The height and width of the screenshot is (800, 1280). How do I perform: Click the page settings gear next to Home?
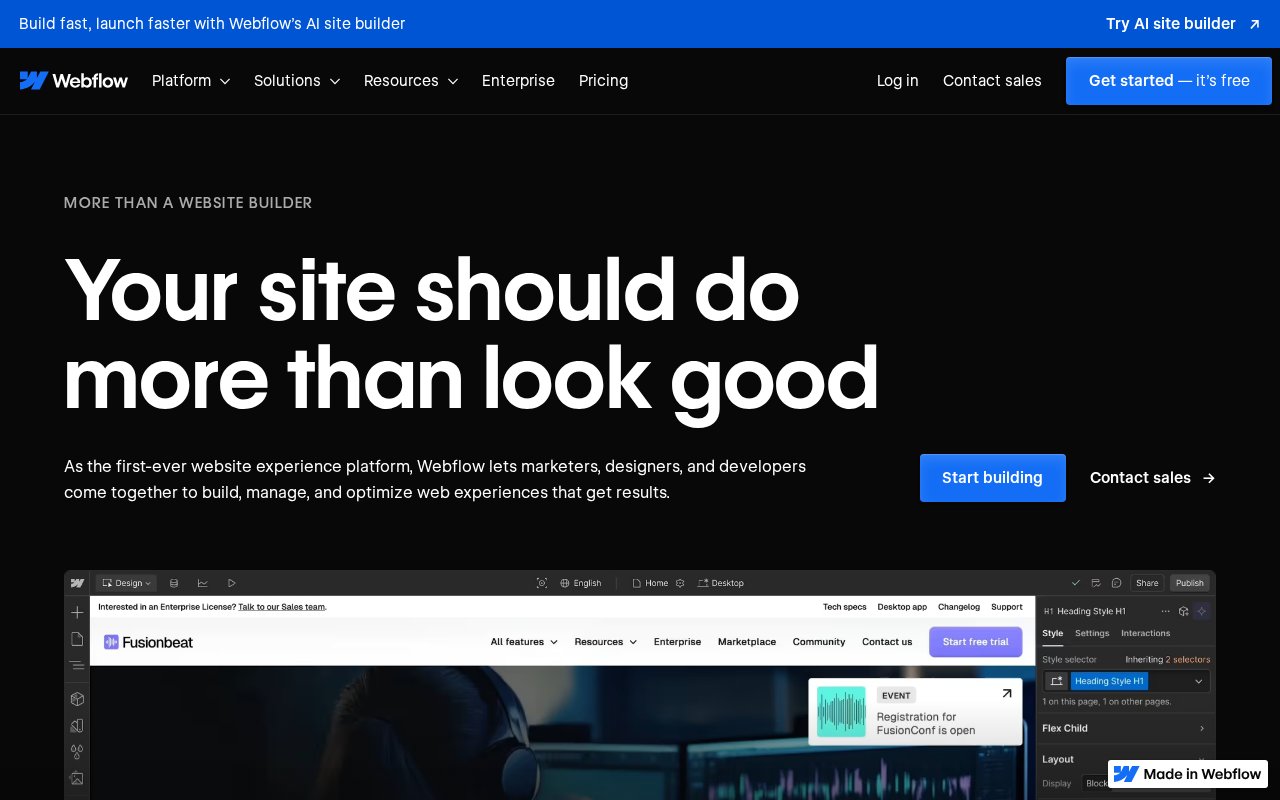coord(680,583)
